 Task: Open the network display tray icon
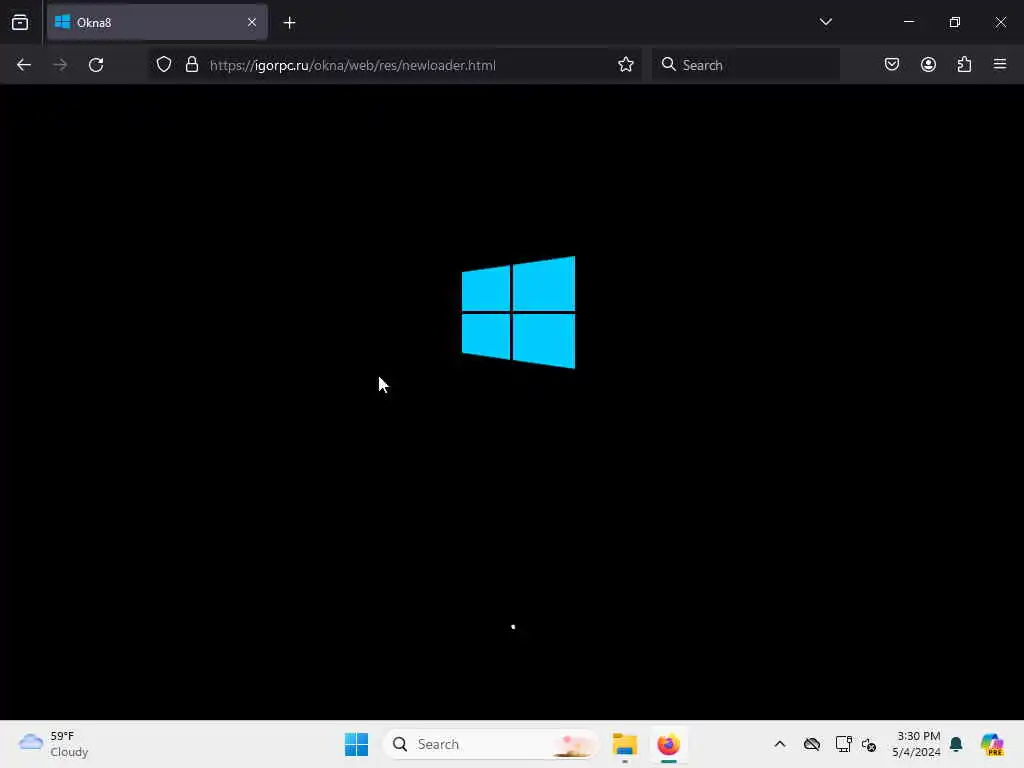click(x=843, y=744)
